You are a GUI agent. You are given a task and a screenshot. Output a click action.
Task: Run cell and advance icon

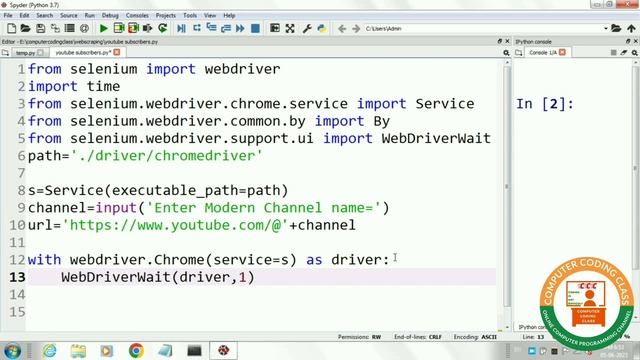point(133,28)
